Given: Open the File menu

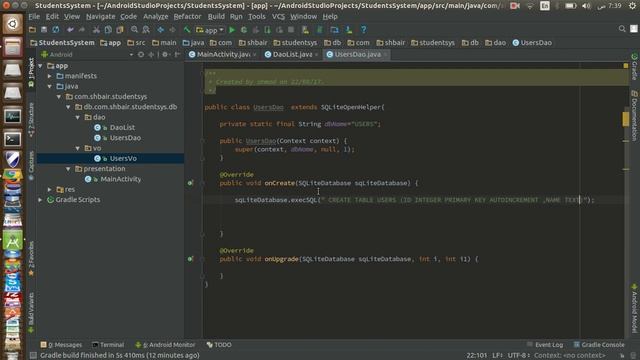Looking at the screenshot, I should [34, 16].
